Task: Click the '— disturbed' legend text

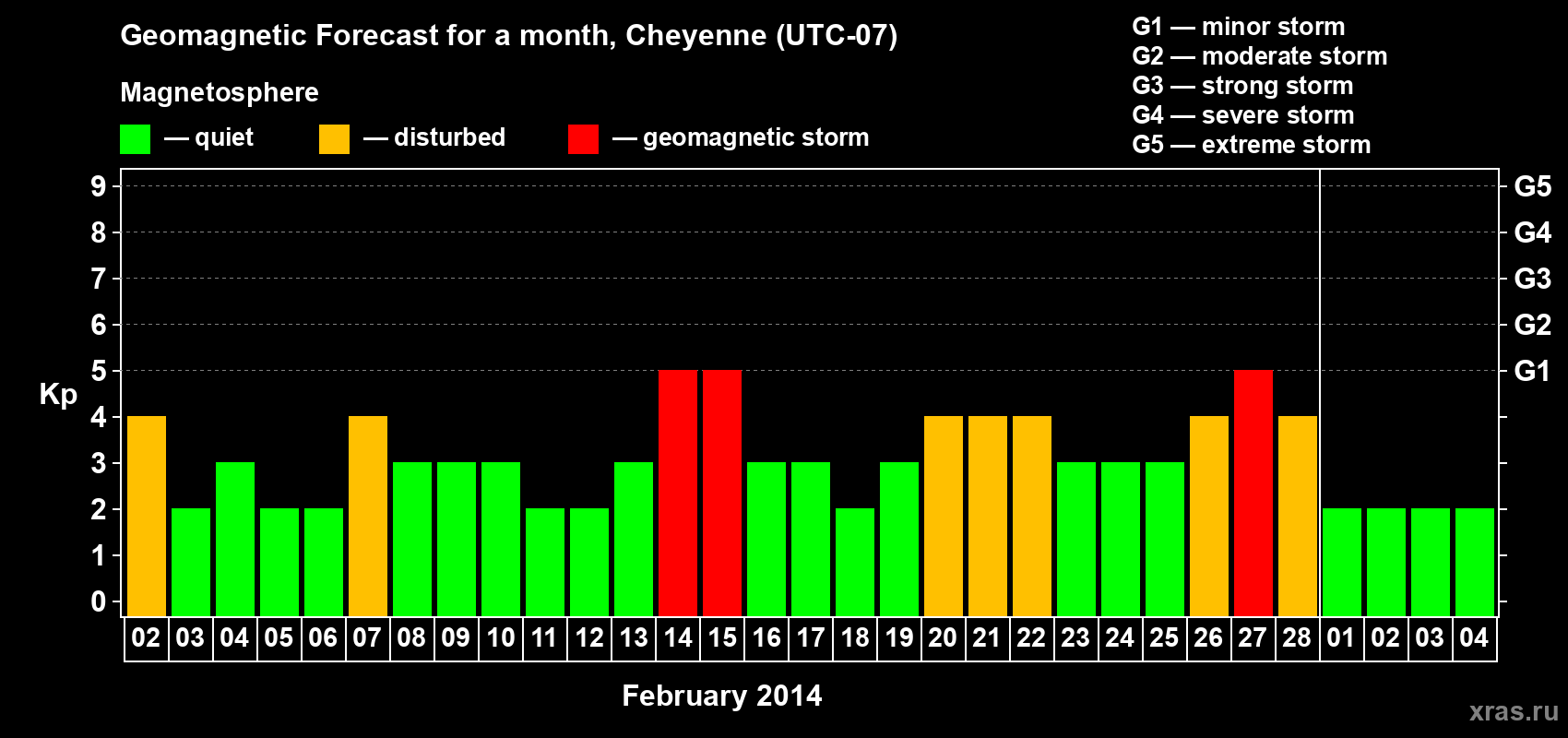Action: [x=434, y=137]
